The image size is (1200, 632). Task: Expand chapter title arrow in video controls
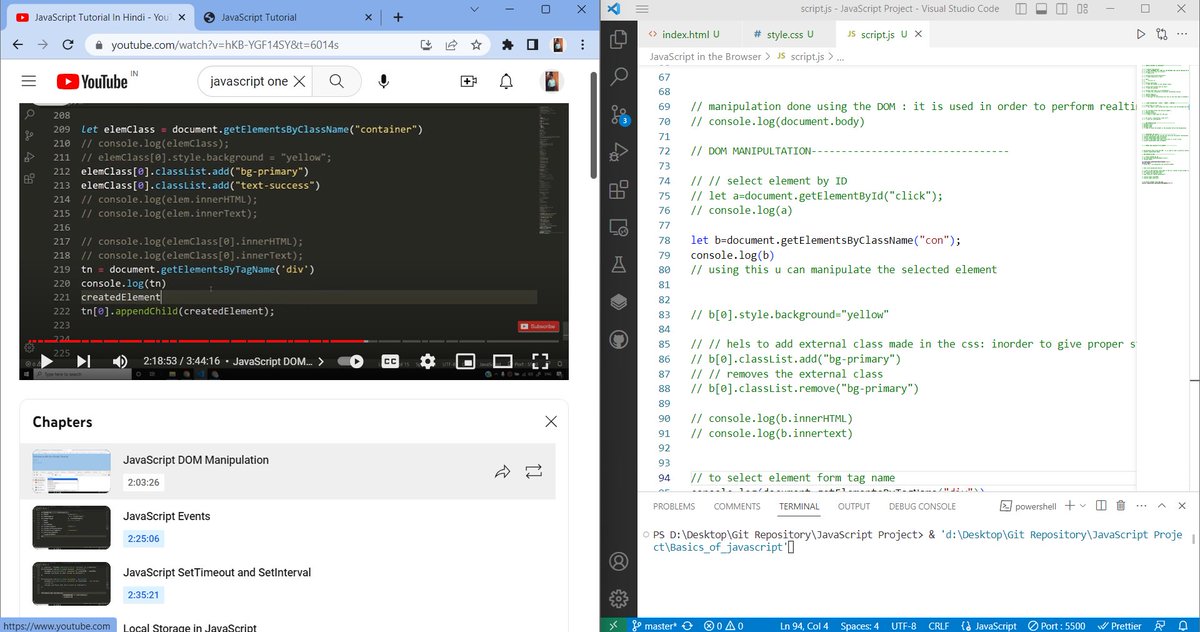320,361
